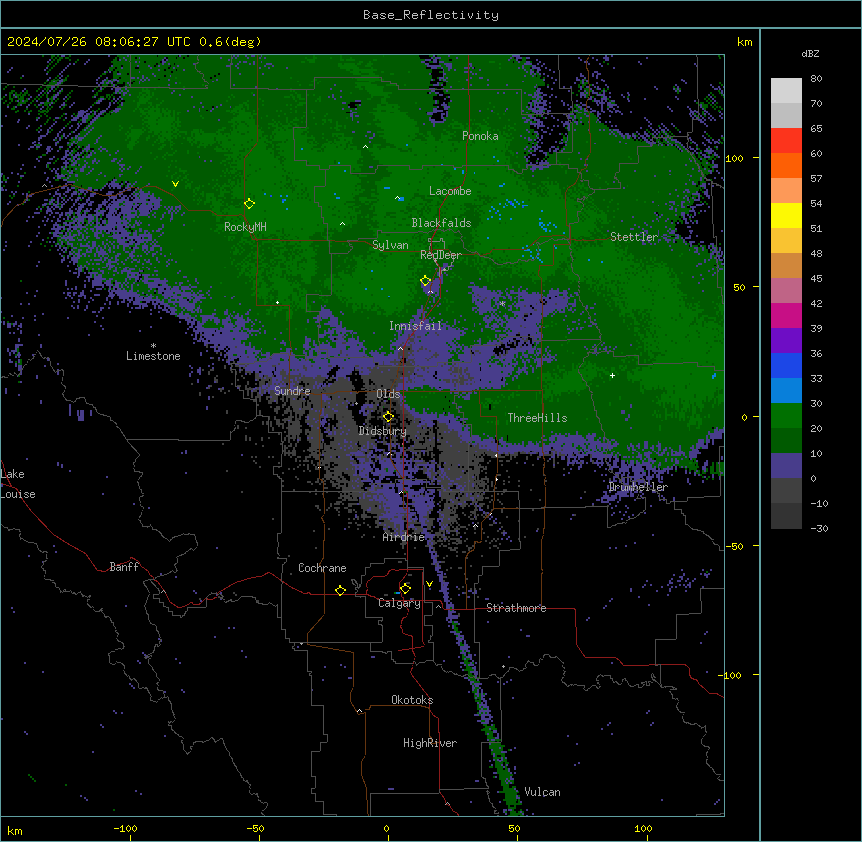Click the Ponoka city label

480,136
